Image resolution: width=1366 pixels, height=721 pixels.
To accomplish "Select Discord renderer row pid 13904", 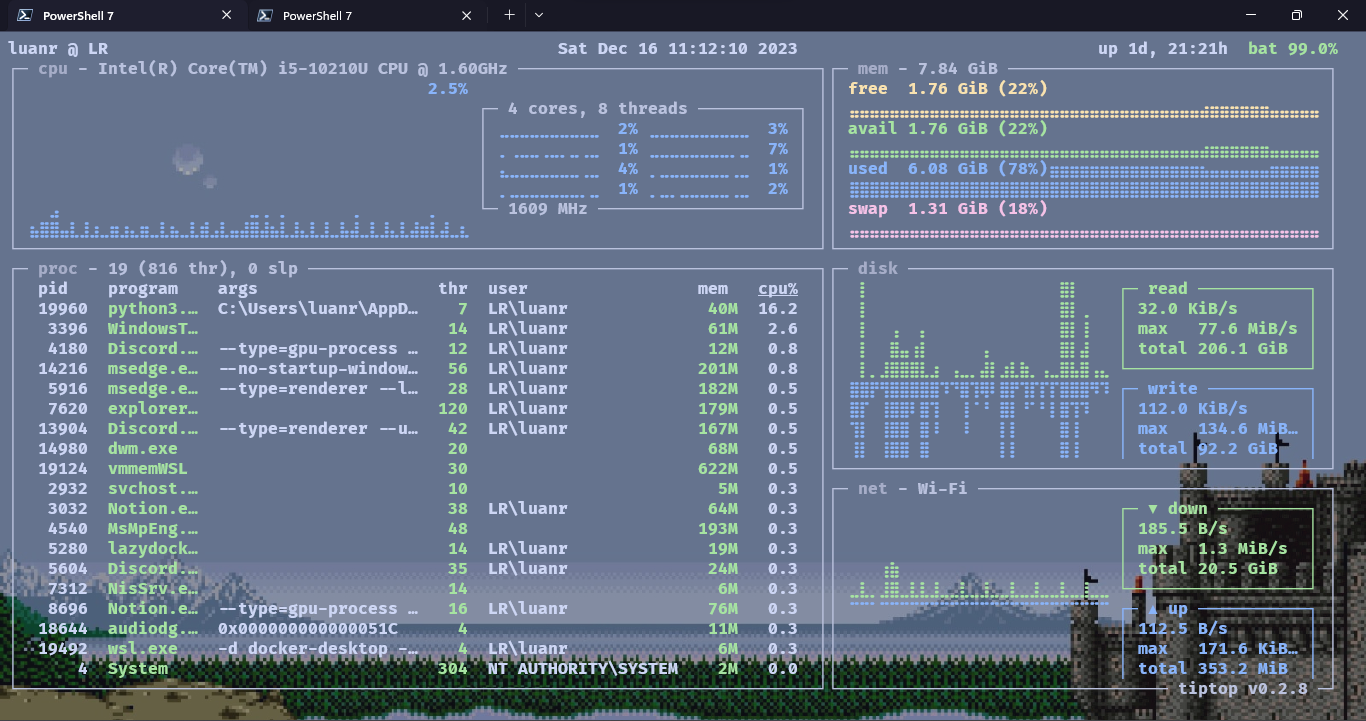I will [418, 429].
